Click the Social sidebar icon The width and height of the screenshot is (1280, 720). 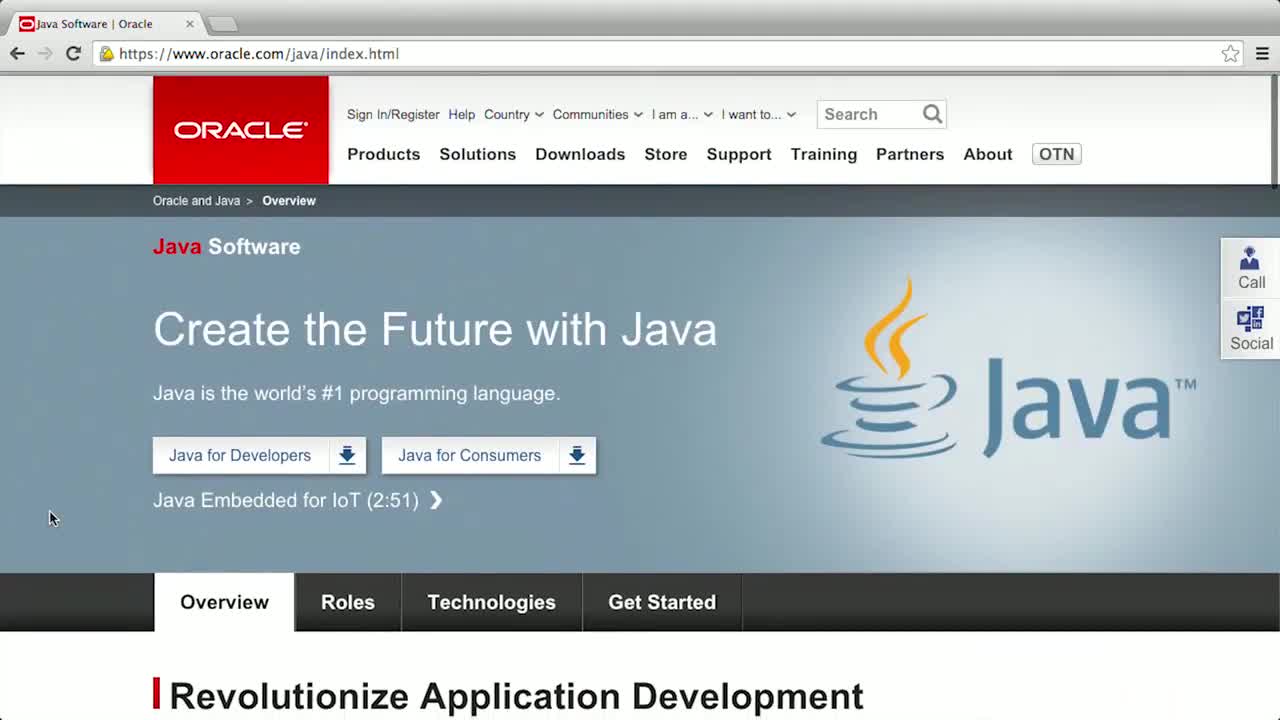(1250, 329)
